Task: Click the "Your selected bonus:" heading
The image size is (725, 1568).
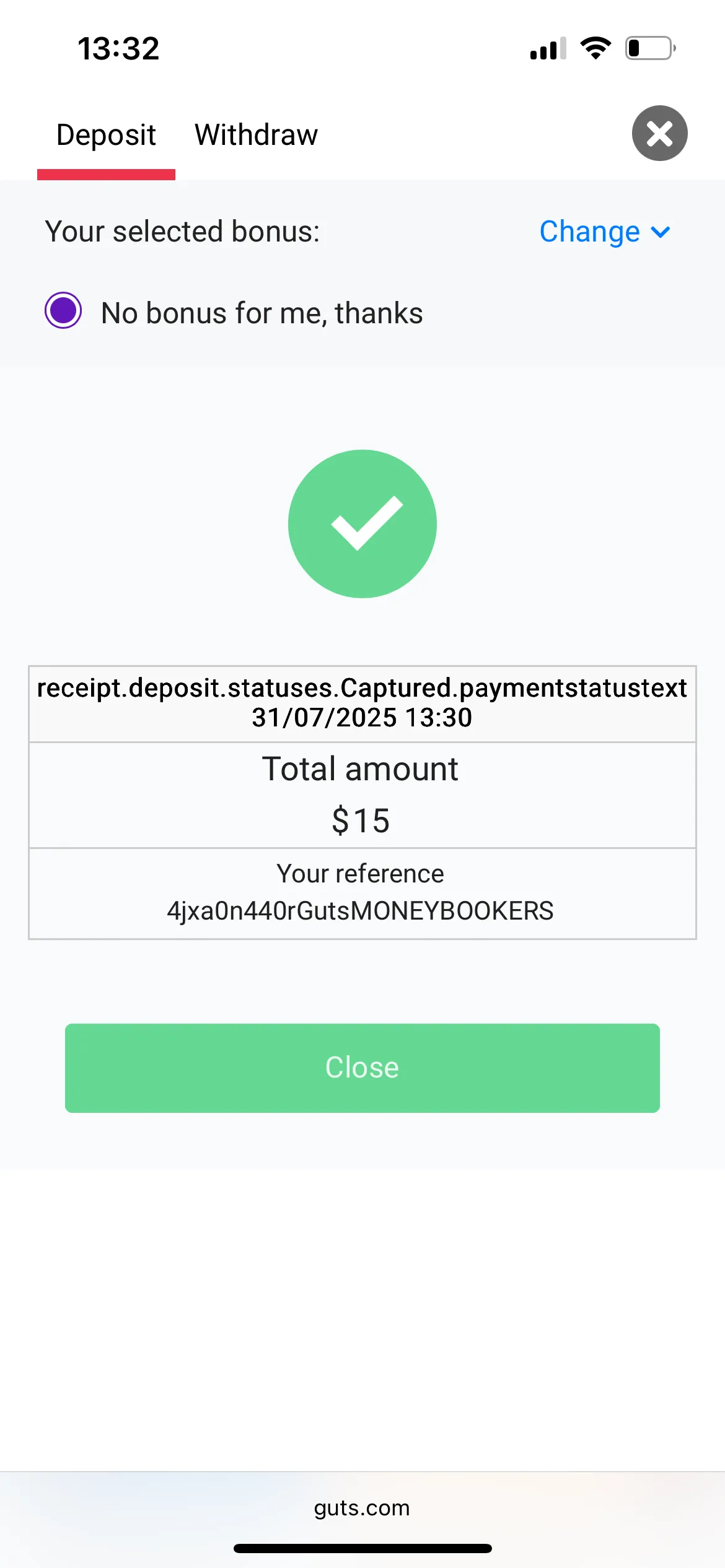Action: [182, 232]
